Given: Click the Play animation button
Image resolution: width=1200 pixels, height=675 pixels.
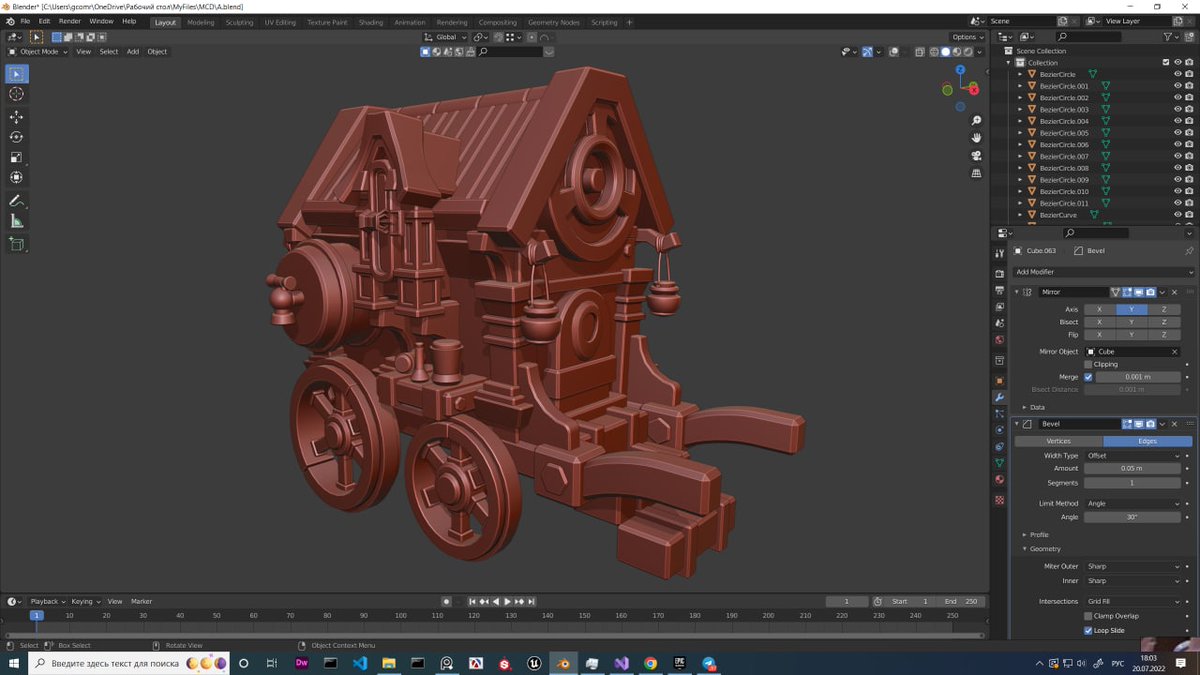Looking at the screenshot, I should pos(507,601).
